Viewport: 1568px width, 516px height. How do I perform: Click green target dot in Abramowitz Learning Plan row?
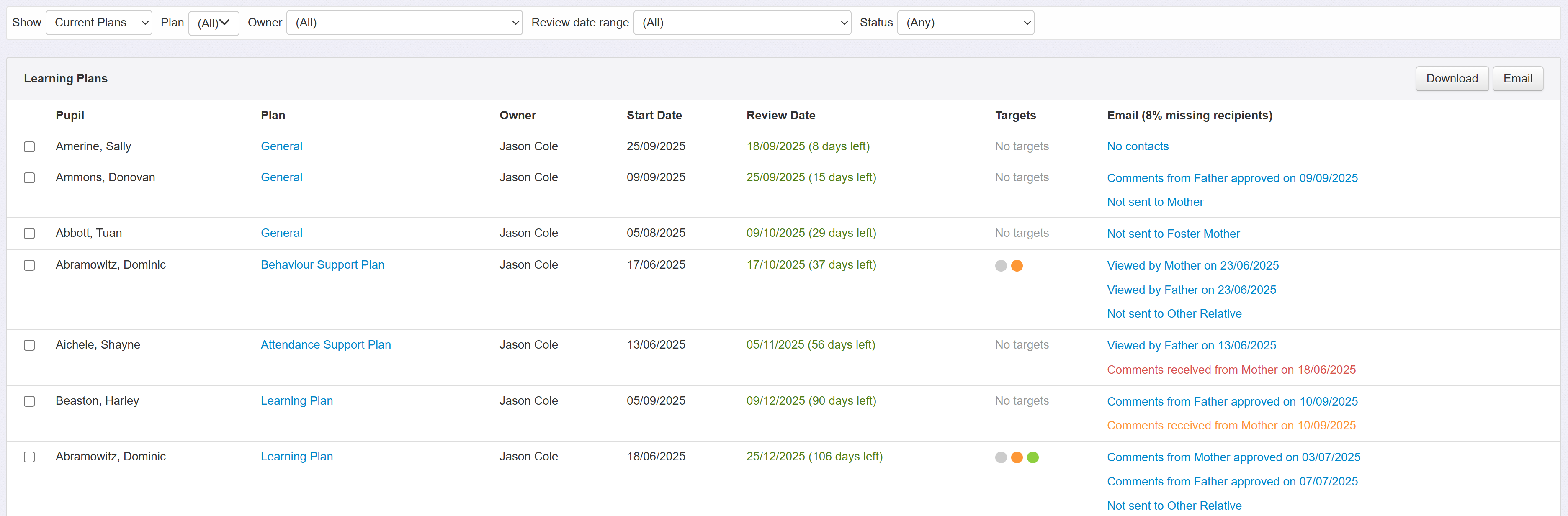click(x=1032, y=457)
